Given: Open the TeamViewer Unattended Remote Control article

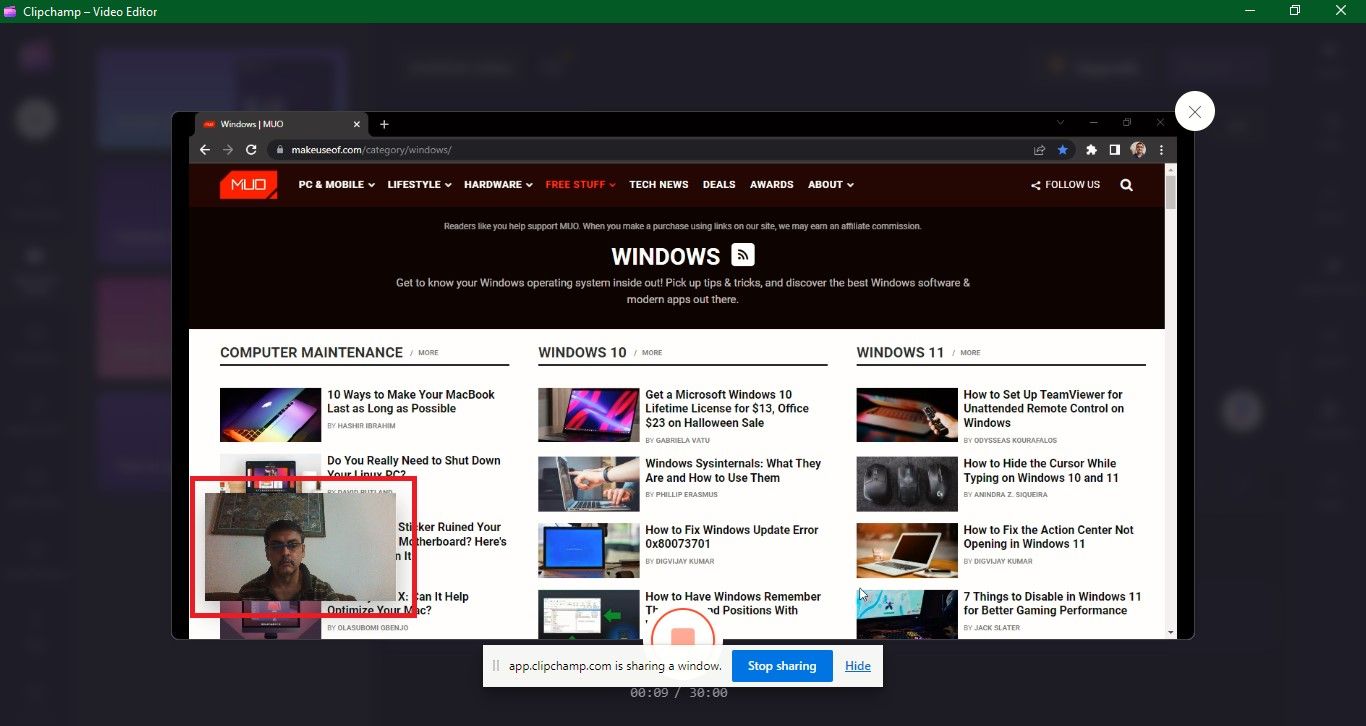Looking at the screenshot, I should point(1043,408).
